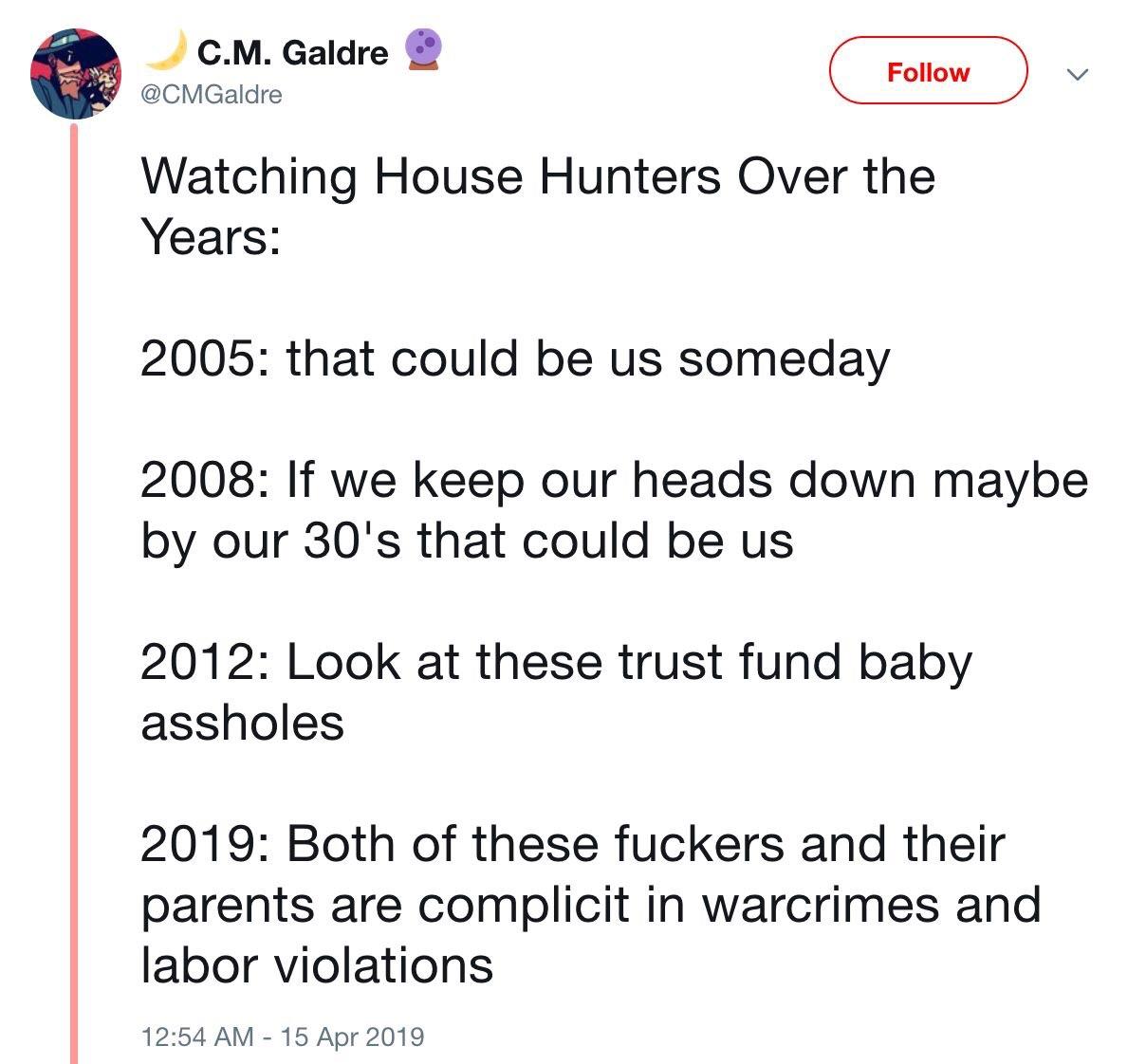1146x1064 pixels.
Task: Expand the tweet options chevron menu
Action: coord(1075,73)
